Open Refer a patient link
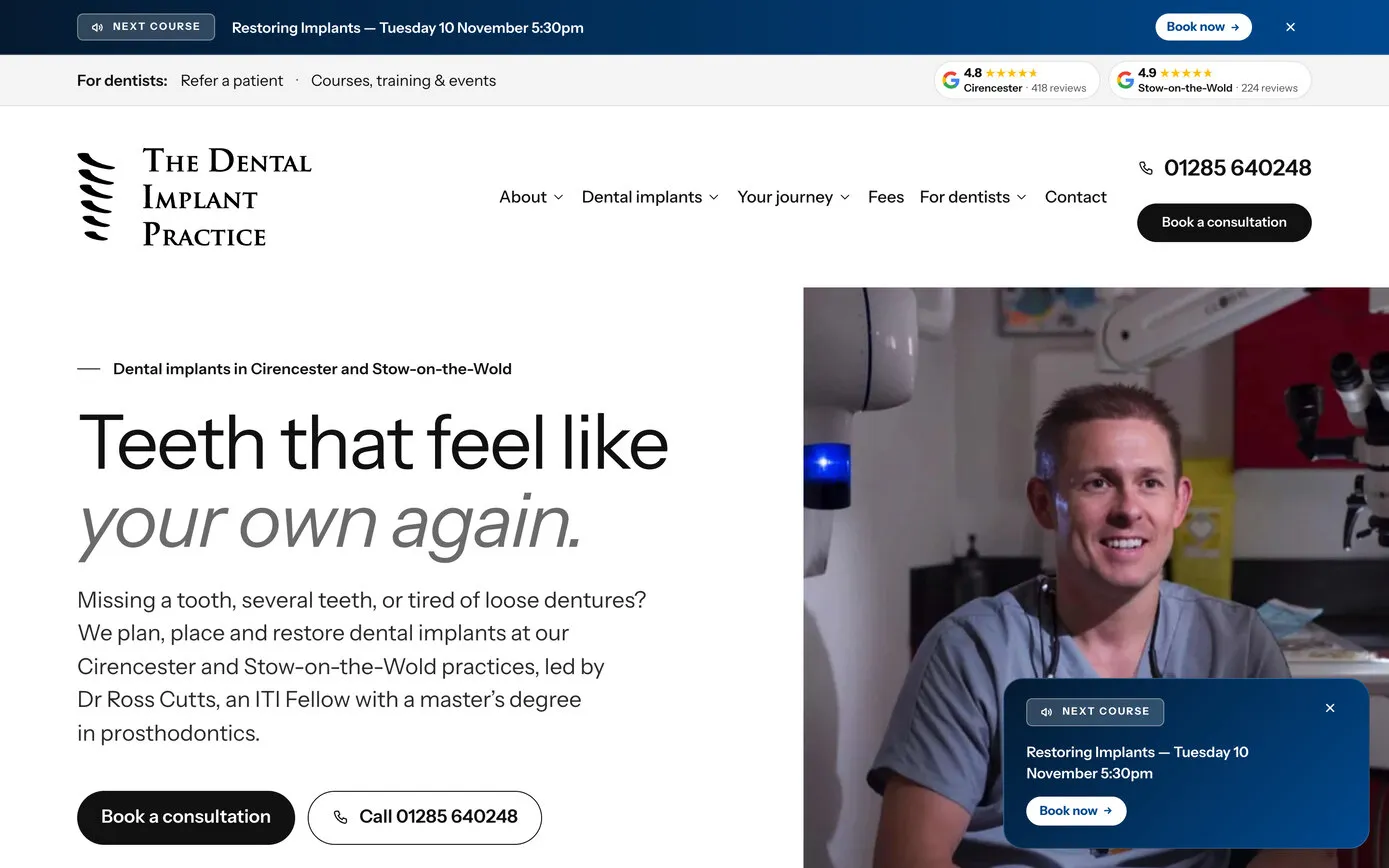This screenshot has height=868, width=1389. [232, 81]
